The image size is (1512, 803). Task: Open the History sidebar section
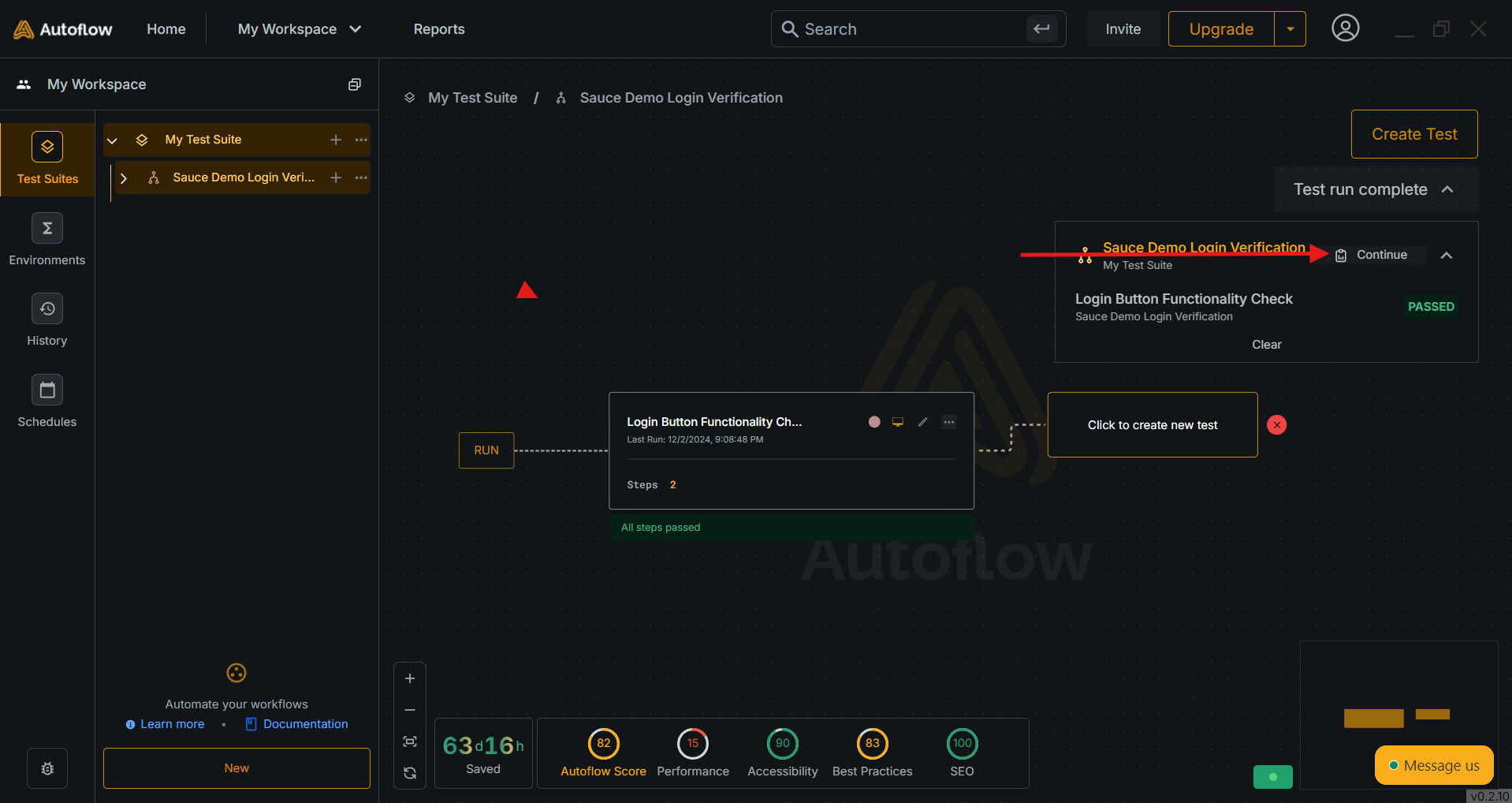coord(47,320)
